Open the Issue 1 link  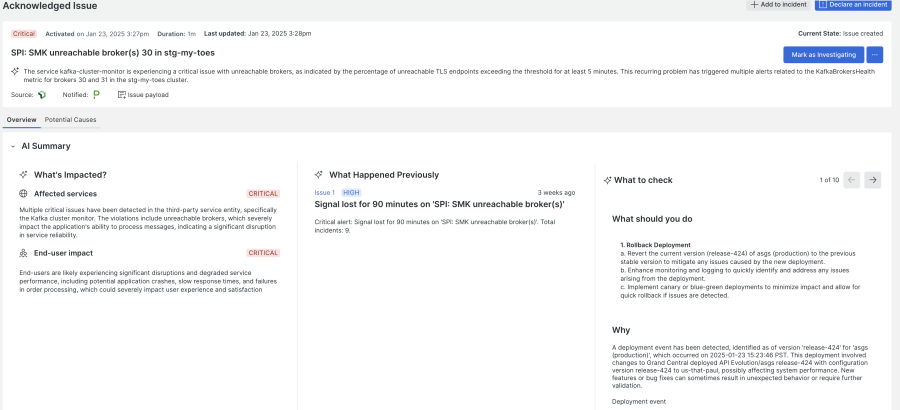[325, 192]
